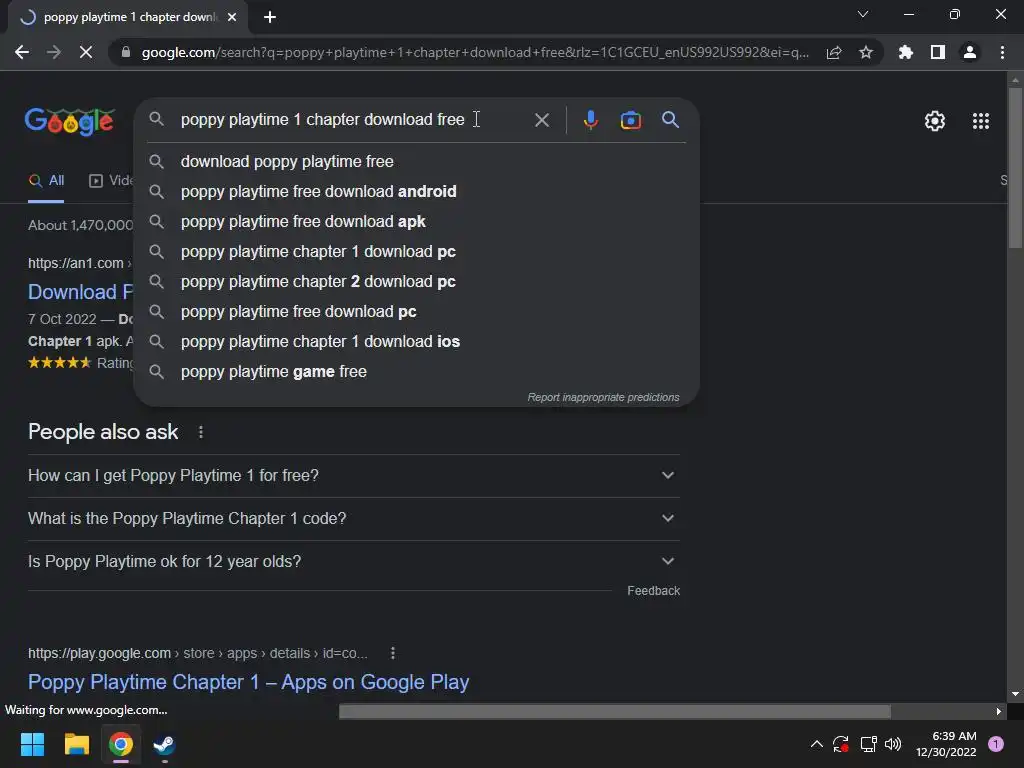Open the 'Download P' an1.com result title
Viewport: 1024px width, 768px height.
coord(80,292)
